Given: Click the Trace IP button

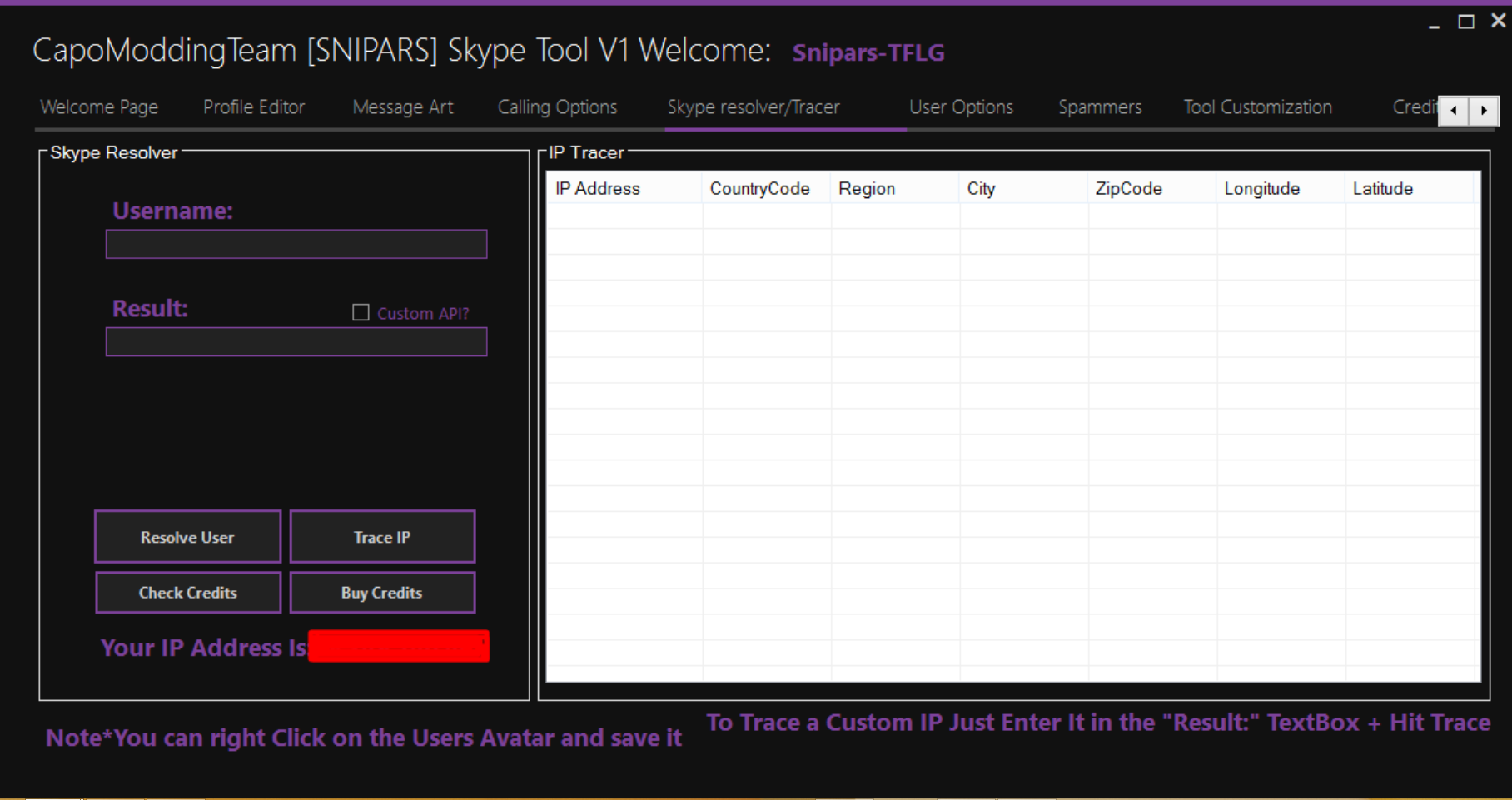Looking at the screenshot, I should pos(382,537).
